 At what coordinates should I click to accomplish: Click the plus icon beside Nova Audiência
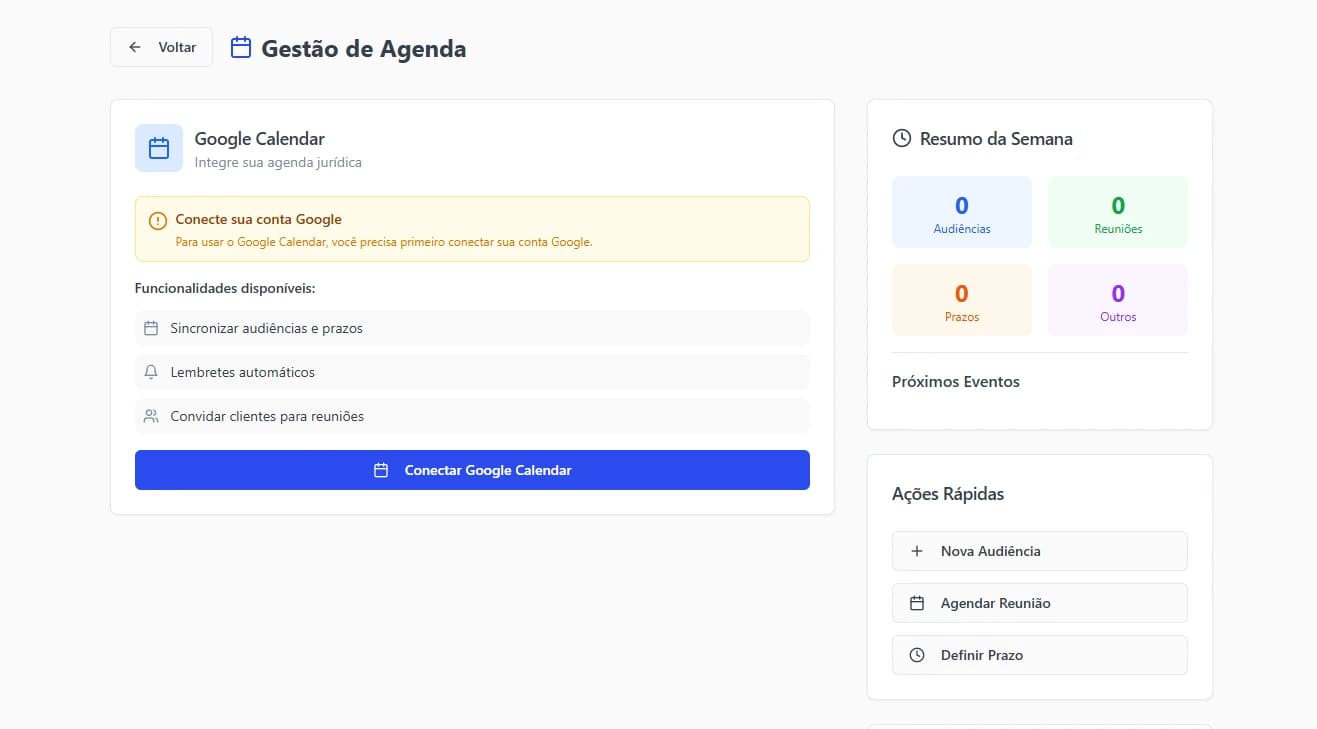pyautogui.click(x=916, y=550)
